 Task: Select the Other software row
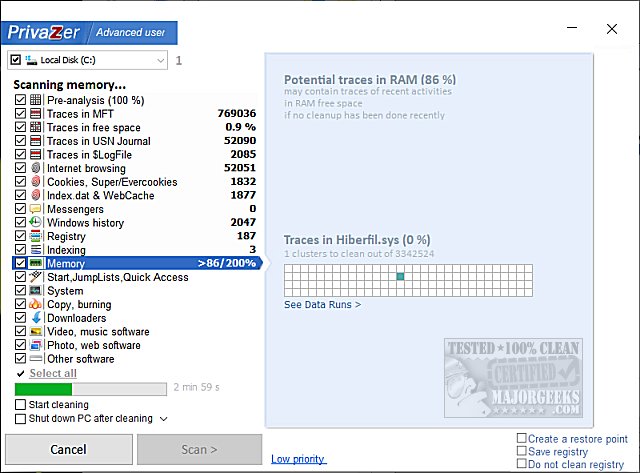click(136, 359)
